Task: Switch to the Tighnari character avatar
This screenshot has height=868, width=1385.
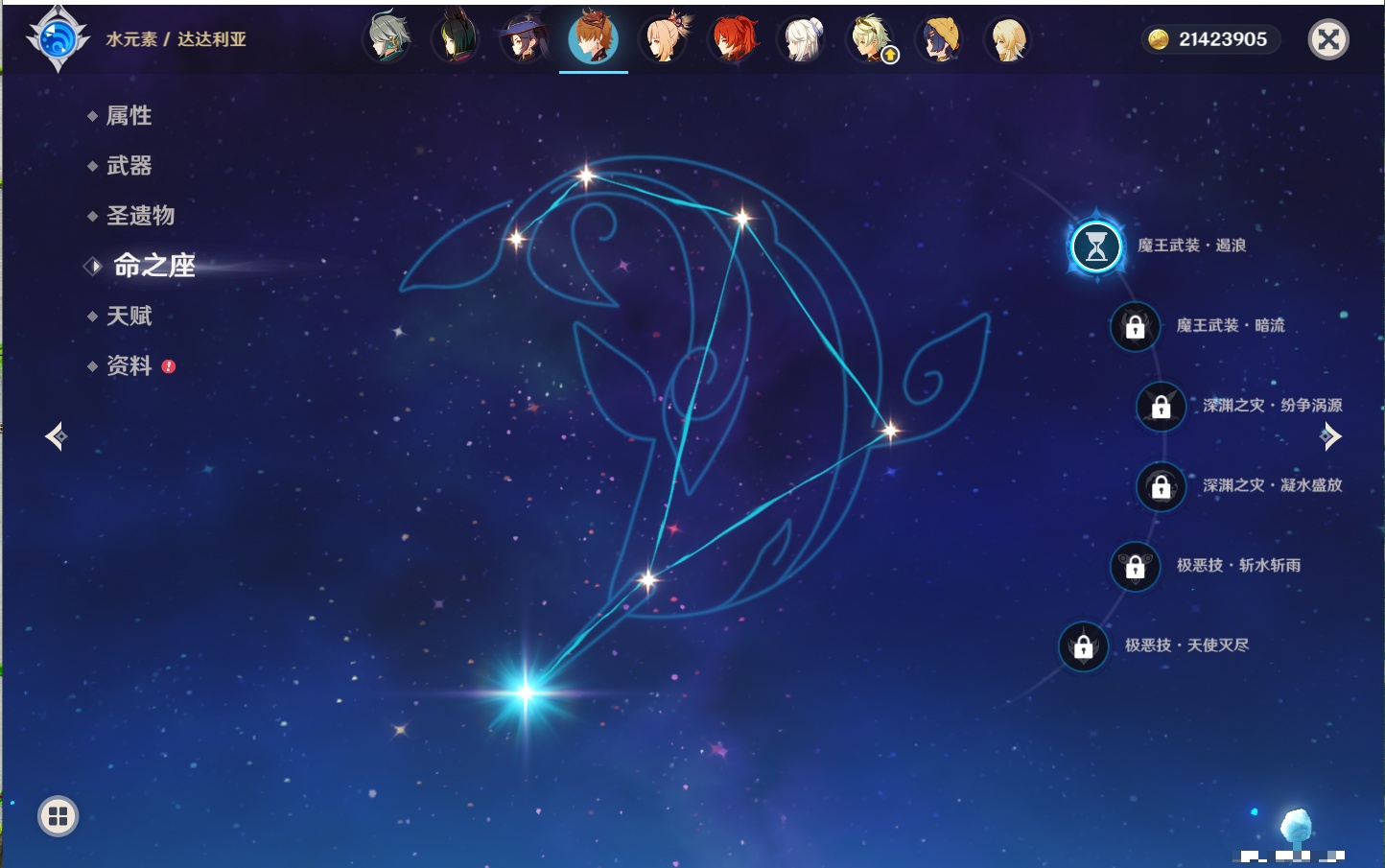Action: click(x=456, y=38)
